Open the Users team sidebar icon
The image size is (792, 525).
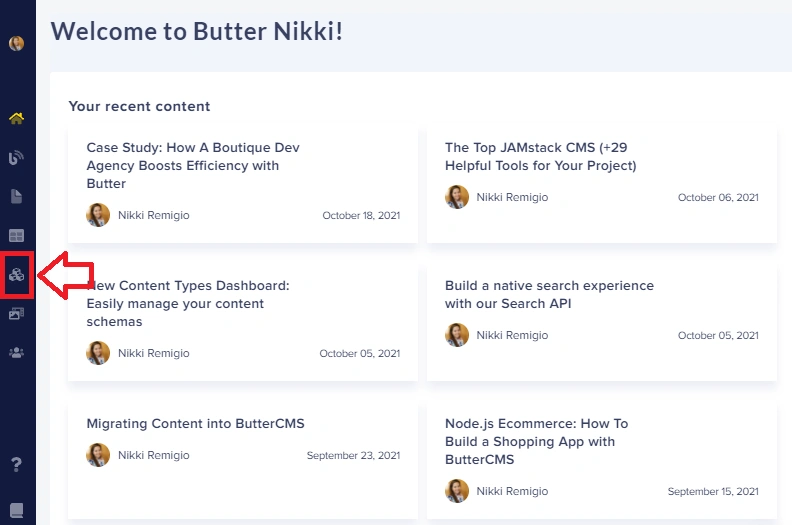coord(16,353)
